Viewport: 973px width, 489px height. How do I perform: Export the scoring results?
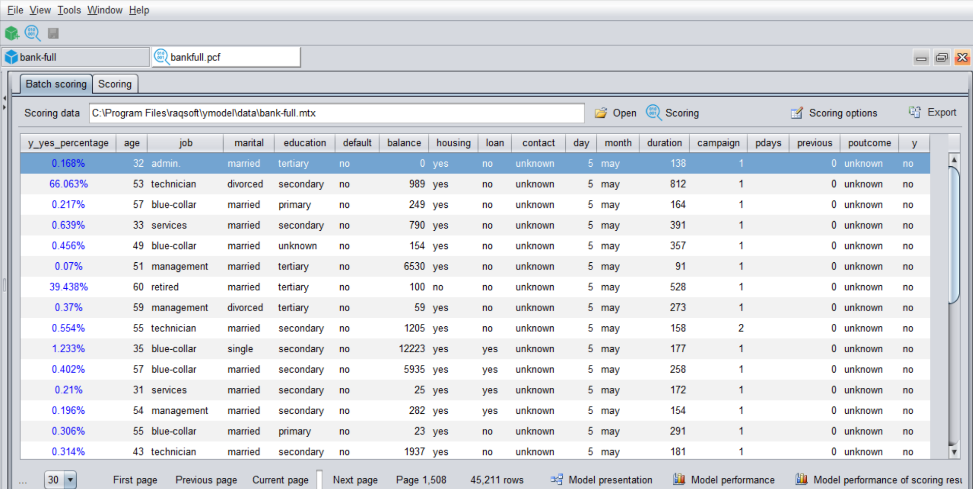[932, 113]
